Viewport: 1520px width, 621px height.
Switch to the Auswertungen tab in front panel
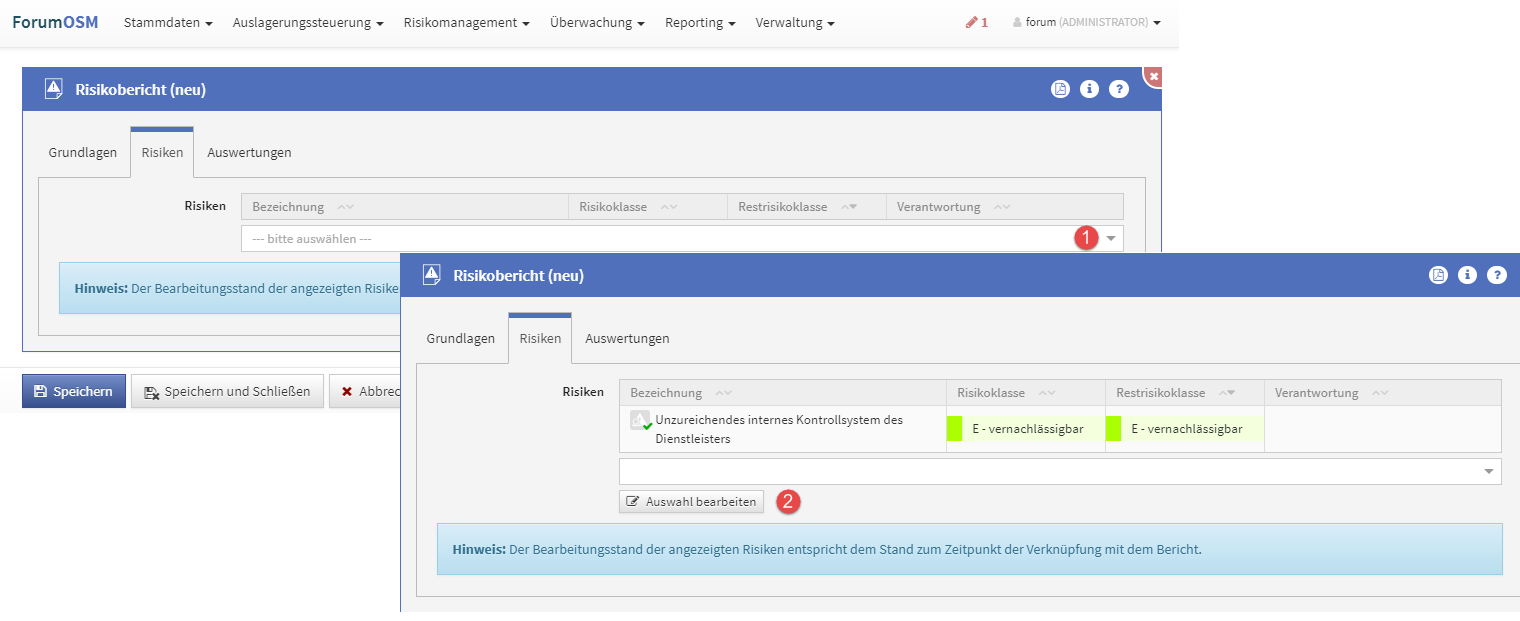(627, 338)
